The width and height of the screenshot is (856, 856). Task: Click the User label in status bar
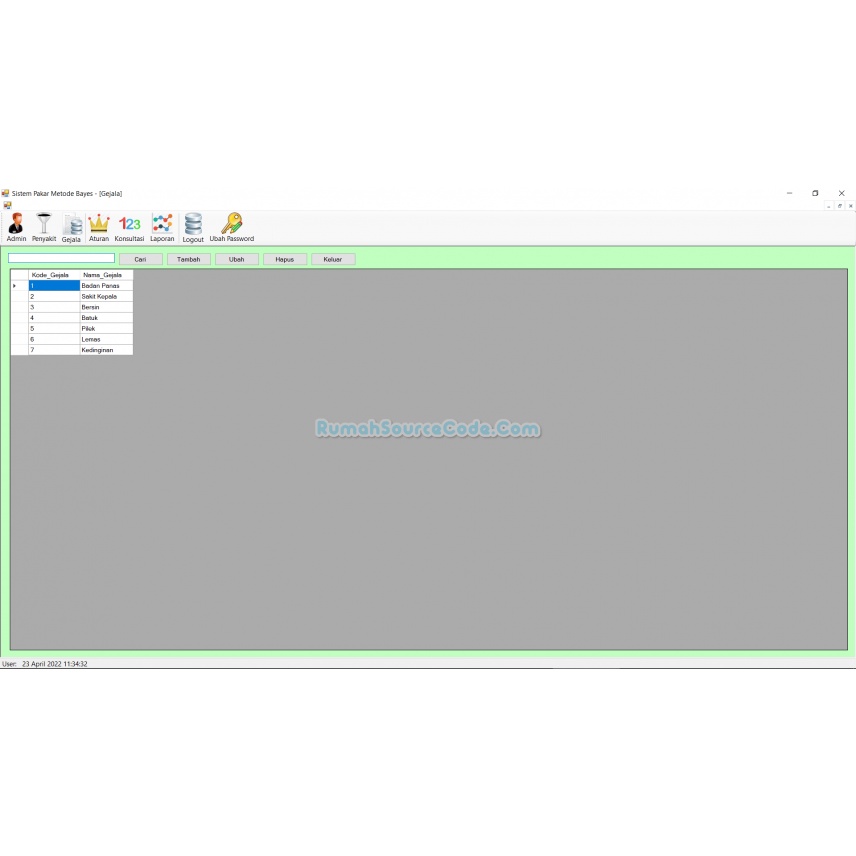pyautogui.click(x=9, y=664)
